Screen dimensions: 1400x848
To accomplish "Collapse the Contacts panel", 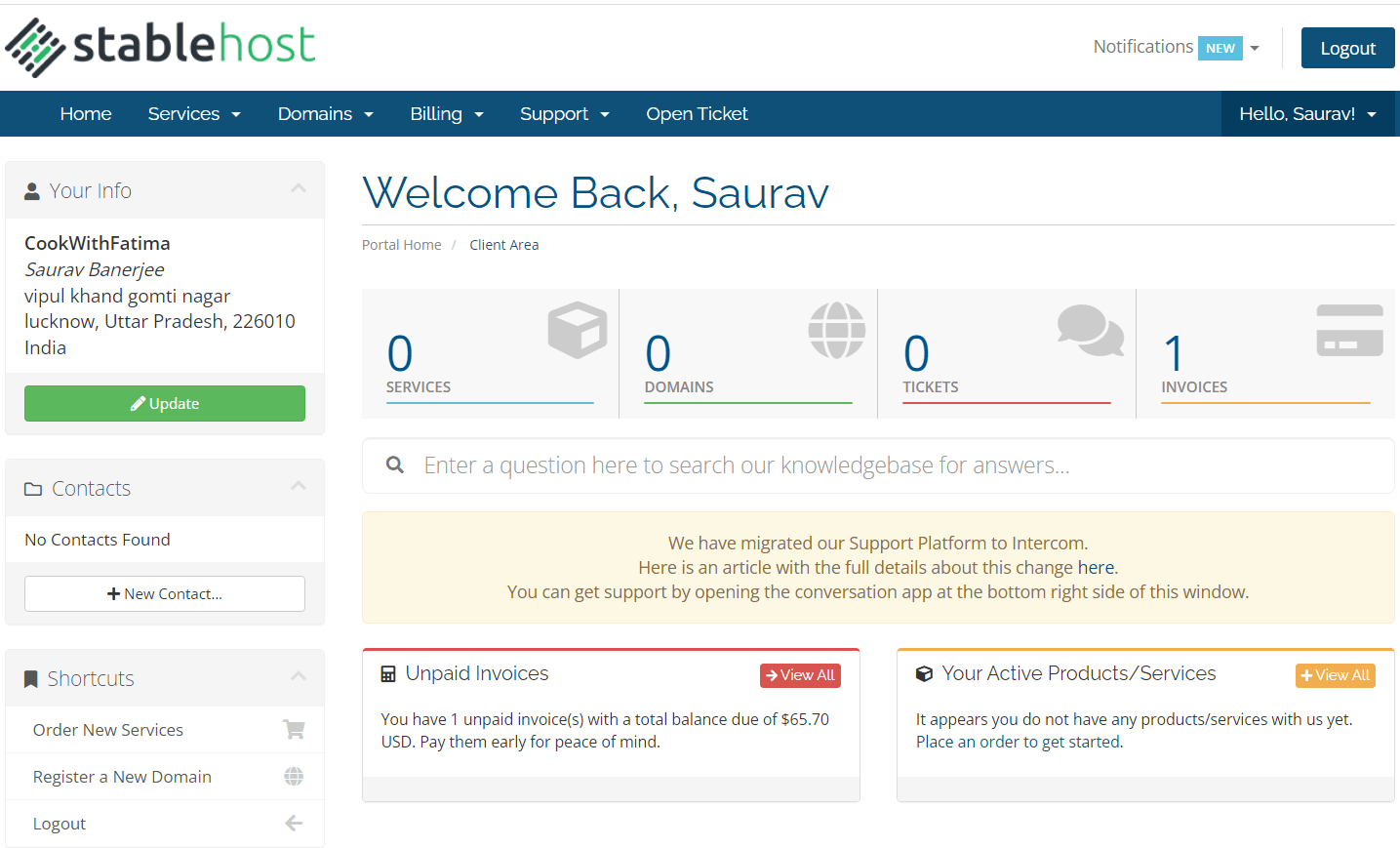I will point(299,487).
